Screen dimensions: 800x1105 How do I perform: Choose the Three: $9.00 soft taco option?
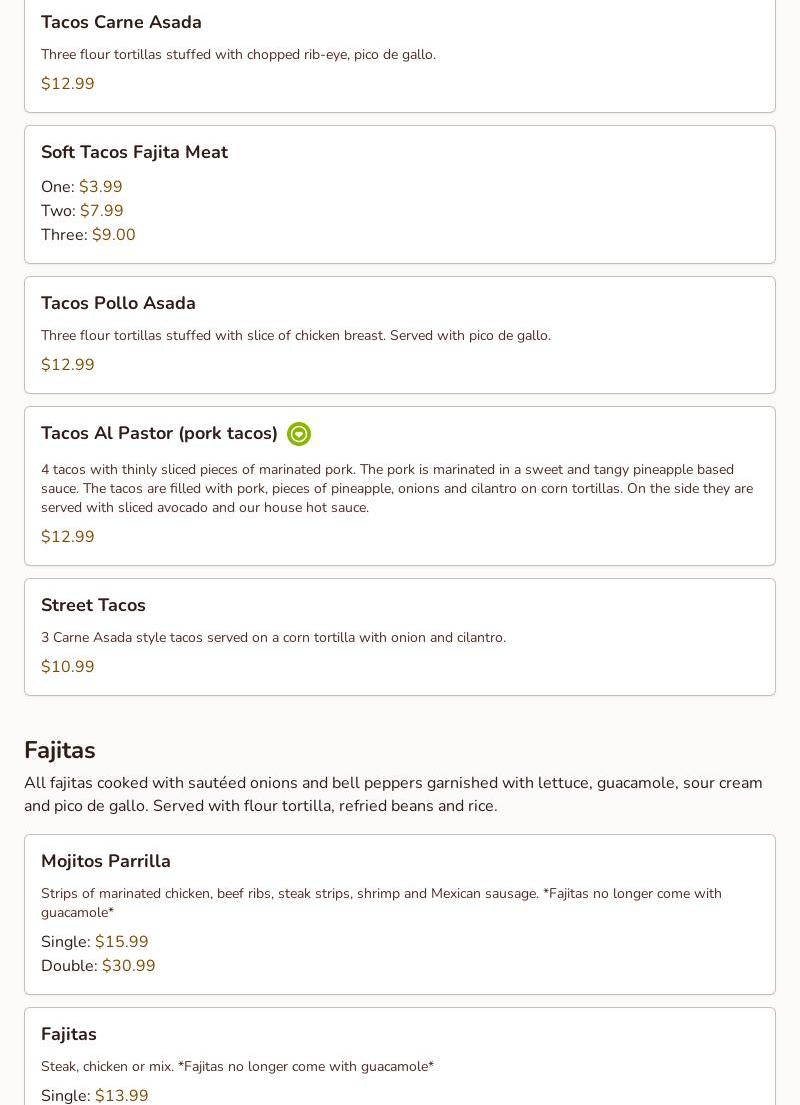coord(88,235)
